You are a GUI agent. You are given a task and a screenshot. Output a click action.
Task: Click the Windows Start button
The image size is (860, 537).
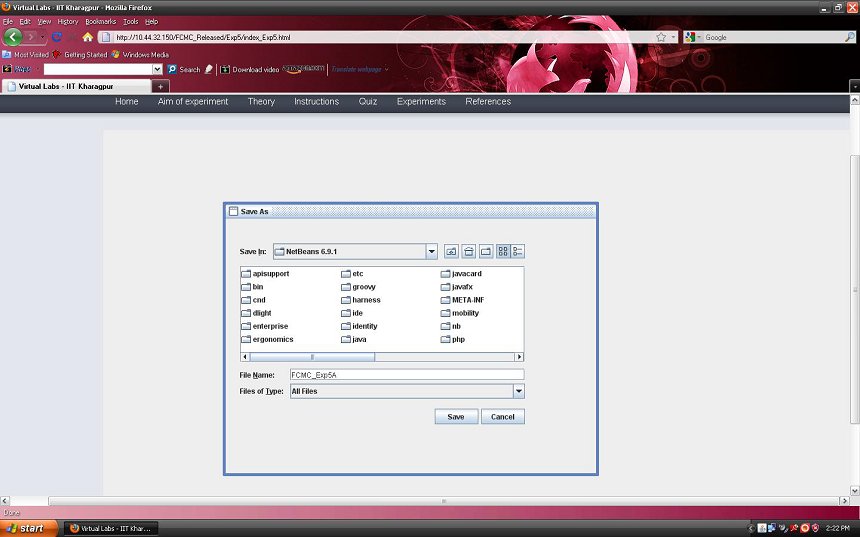pos(26,528)
